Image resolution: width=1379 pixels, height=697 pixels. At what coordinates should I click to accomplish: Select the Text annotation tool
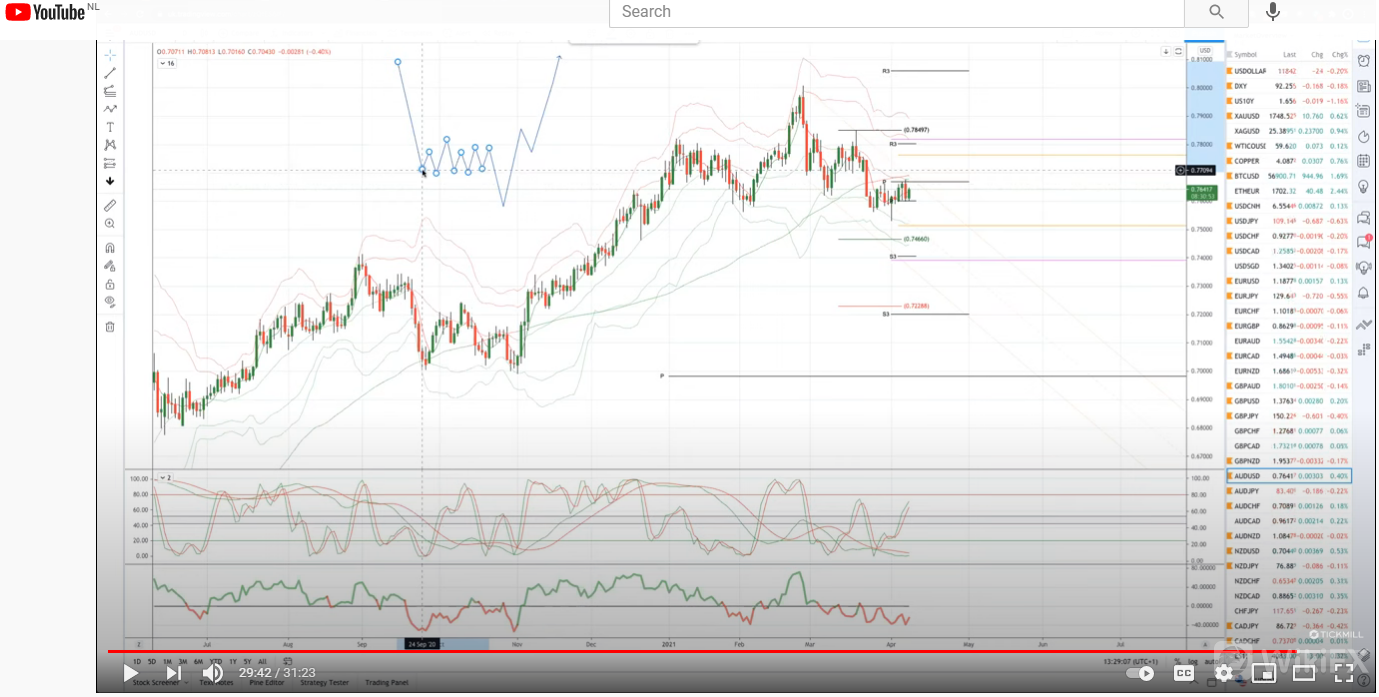coord(110,127)
